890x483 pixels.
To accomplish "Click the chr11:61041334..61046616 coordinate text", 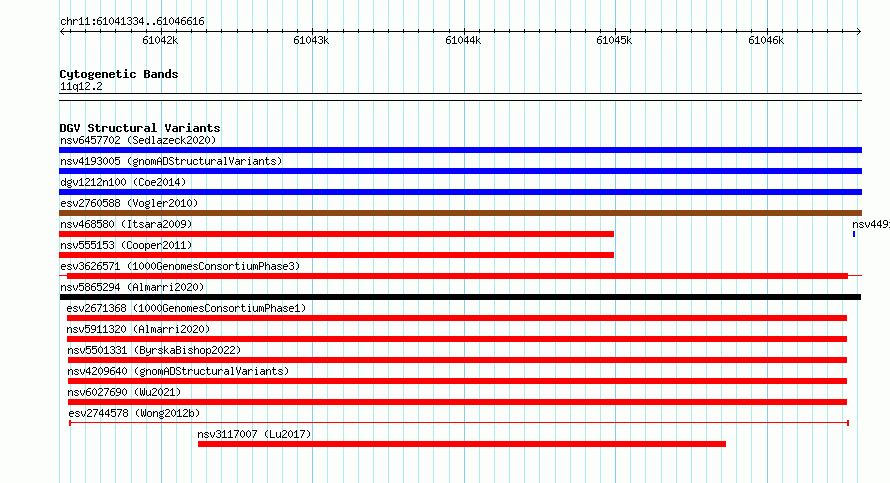I will click(132, 22).
